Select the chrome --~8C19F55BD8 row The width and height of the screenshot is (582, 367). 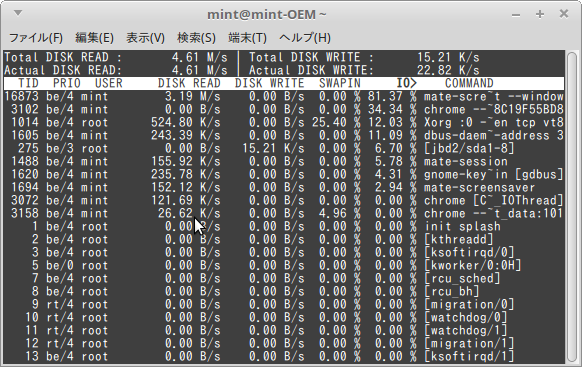(x=284, y=109)
